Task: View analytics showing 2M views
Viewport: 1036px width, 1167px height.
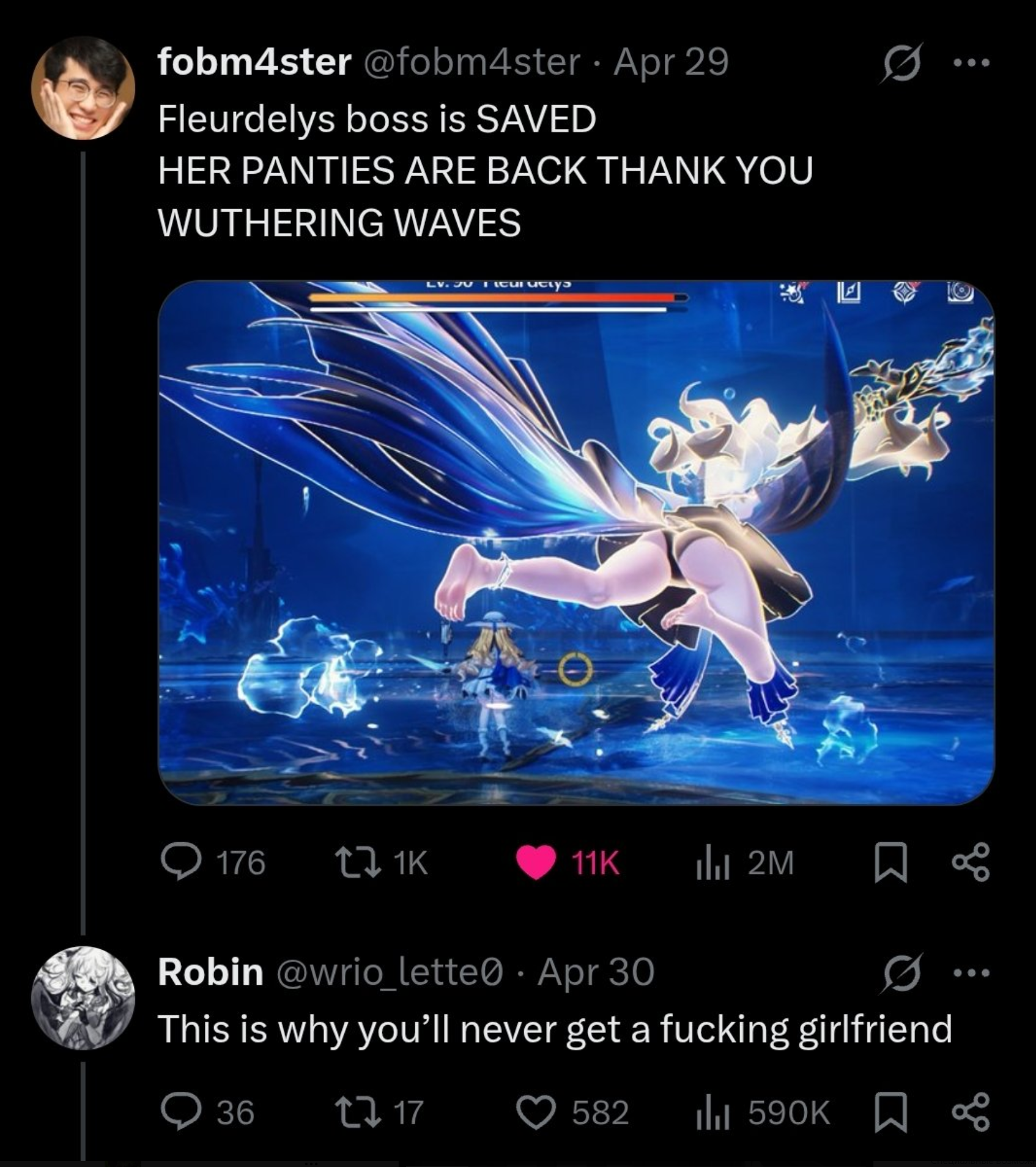Action: point(744,862)
